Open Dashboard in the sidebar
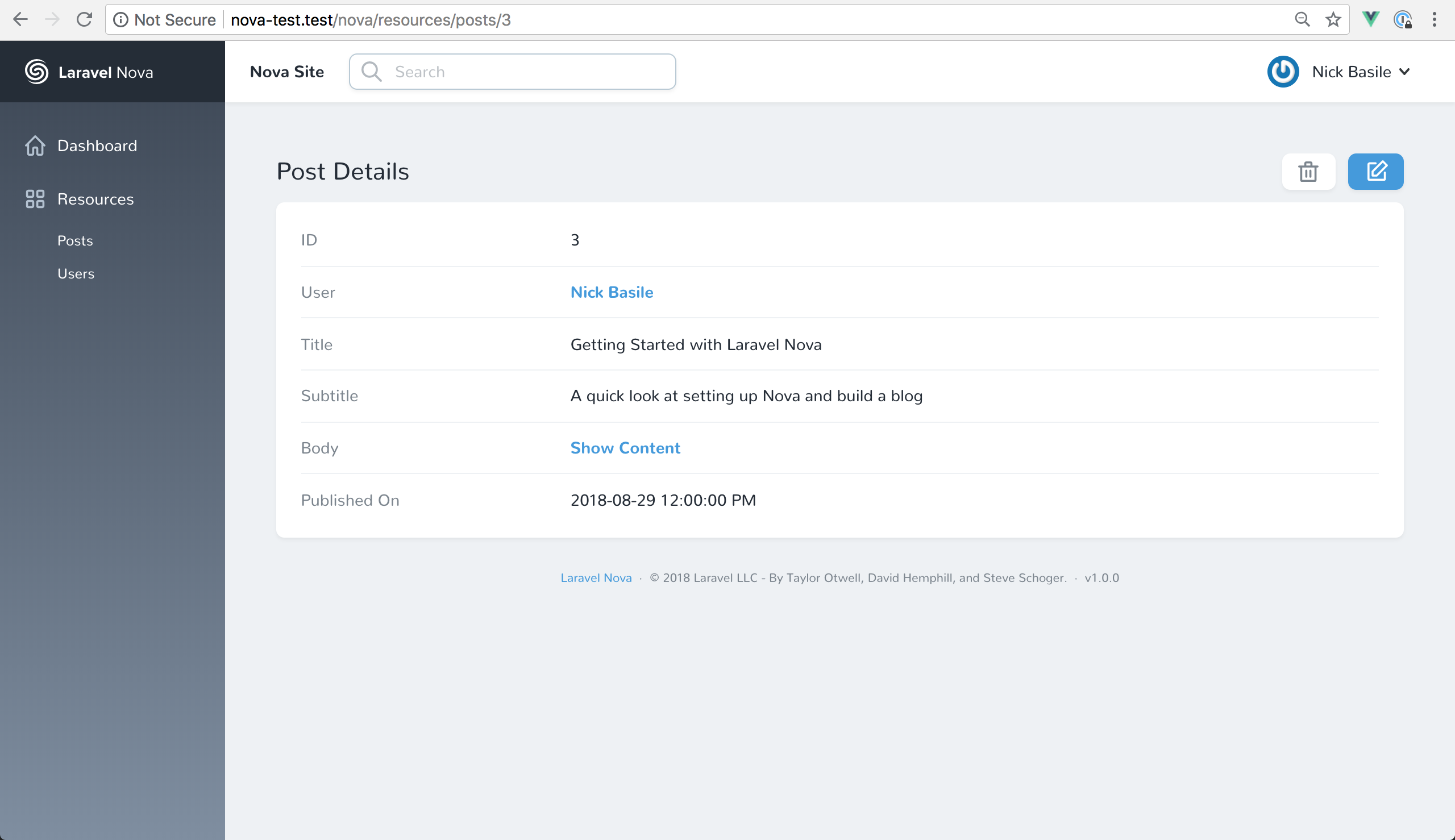The width and height of the screenshot is (1455, 840). pos(97,145)
